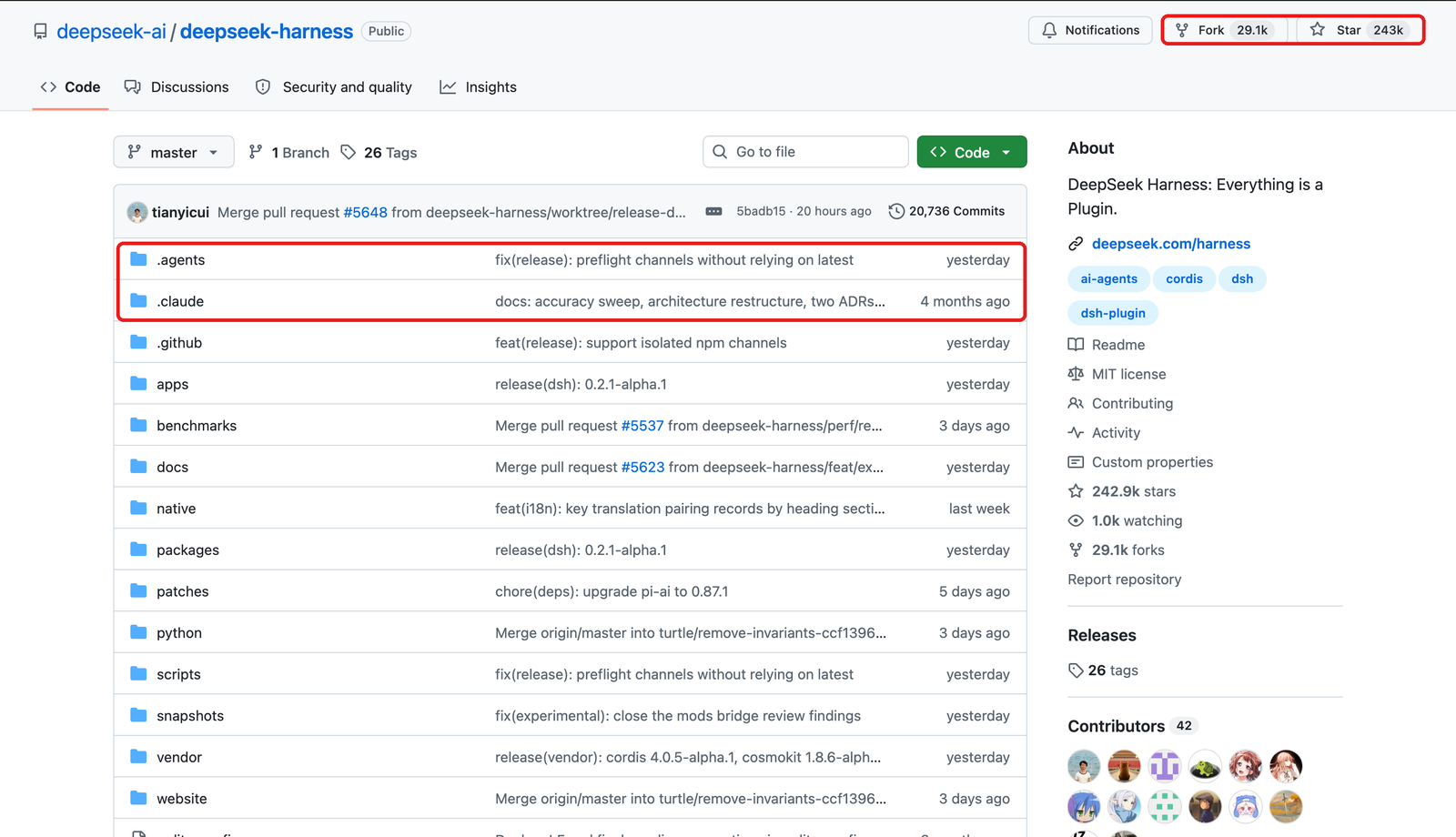Go to the Insights tab
The height and width of the screenshot is (837, 1456).
[x=478, y=87]
